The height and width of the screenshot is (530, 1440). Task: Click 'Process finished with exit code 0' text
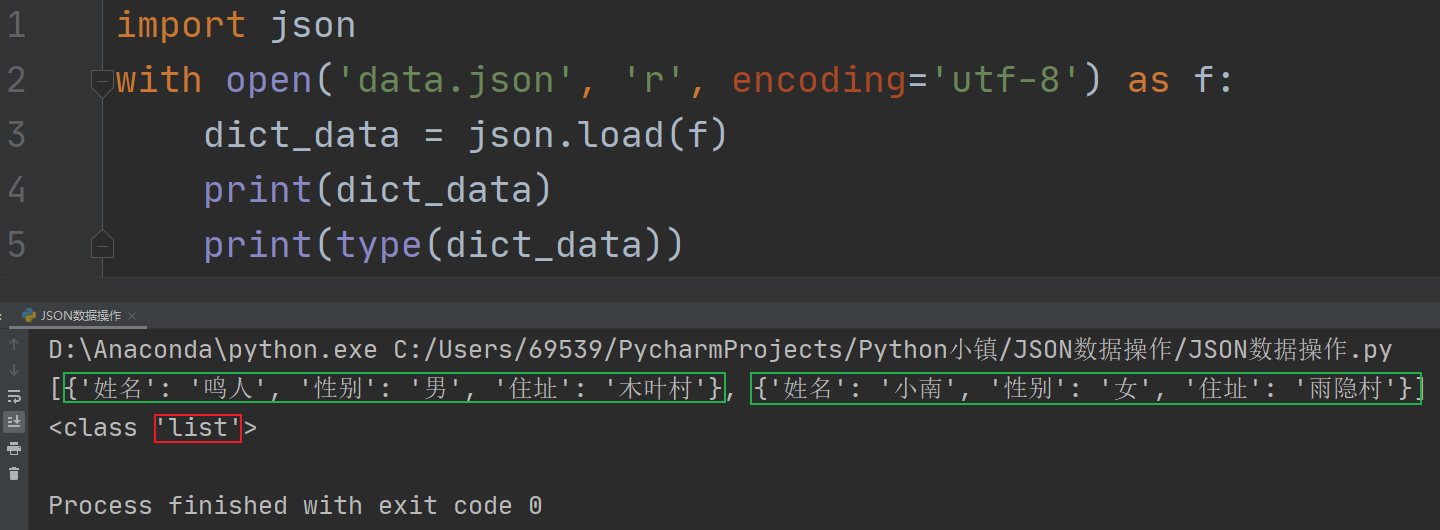[295, 505]
